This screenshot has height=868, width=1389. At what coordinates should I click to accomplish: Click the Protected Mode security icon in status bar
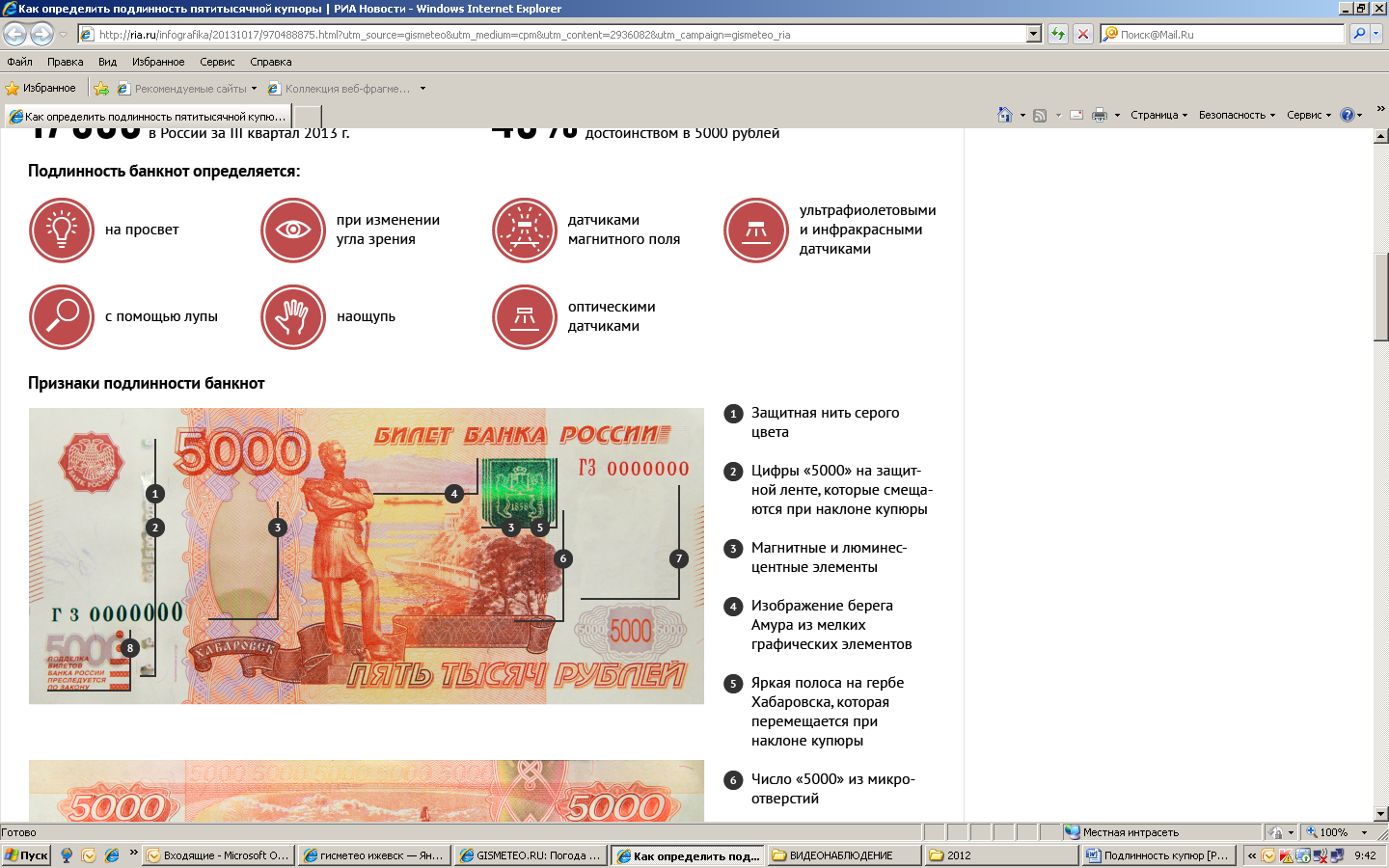[x=1276, y=832]
